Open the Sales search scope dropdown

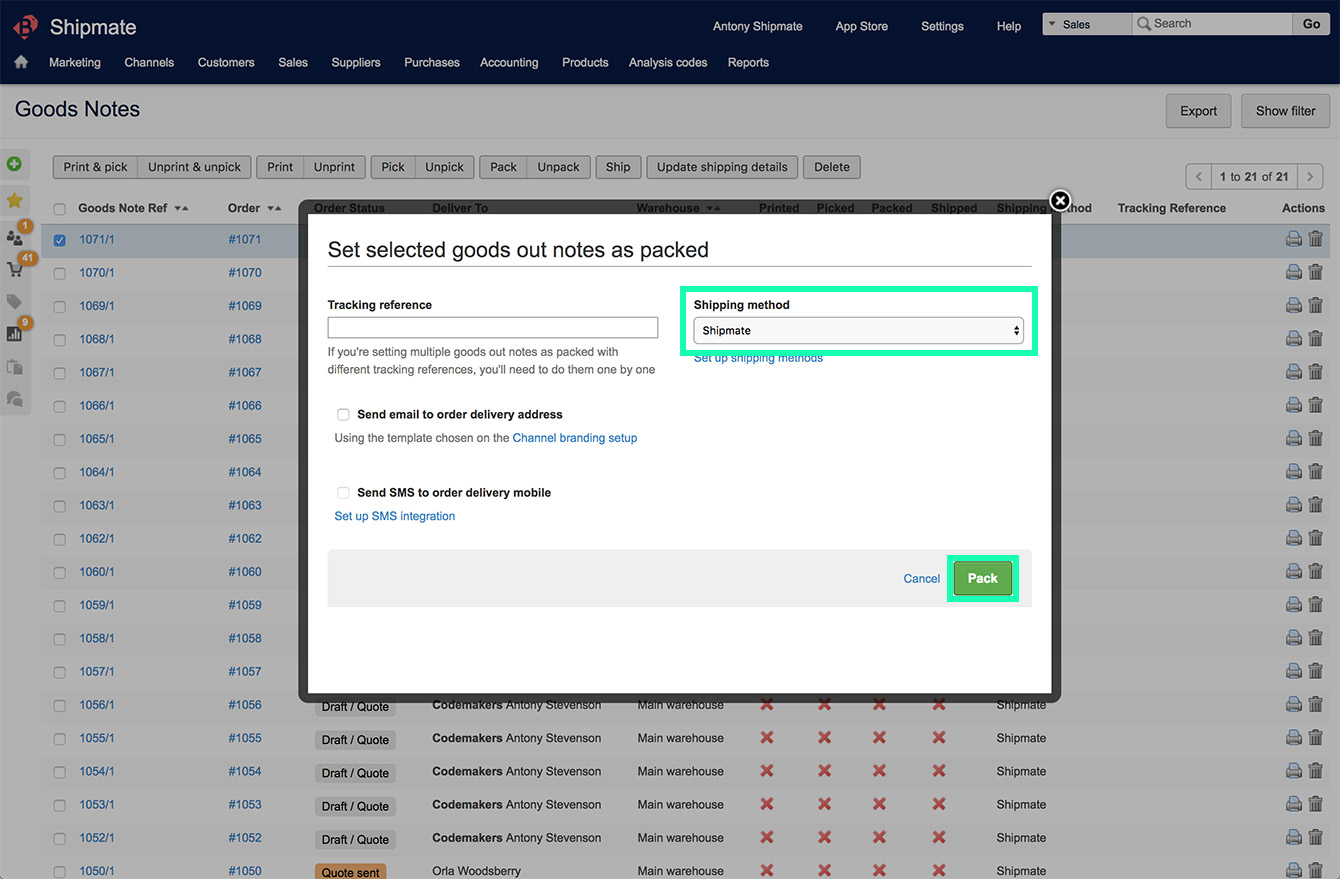pyautogui.click(x=1087, y=24)
